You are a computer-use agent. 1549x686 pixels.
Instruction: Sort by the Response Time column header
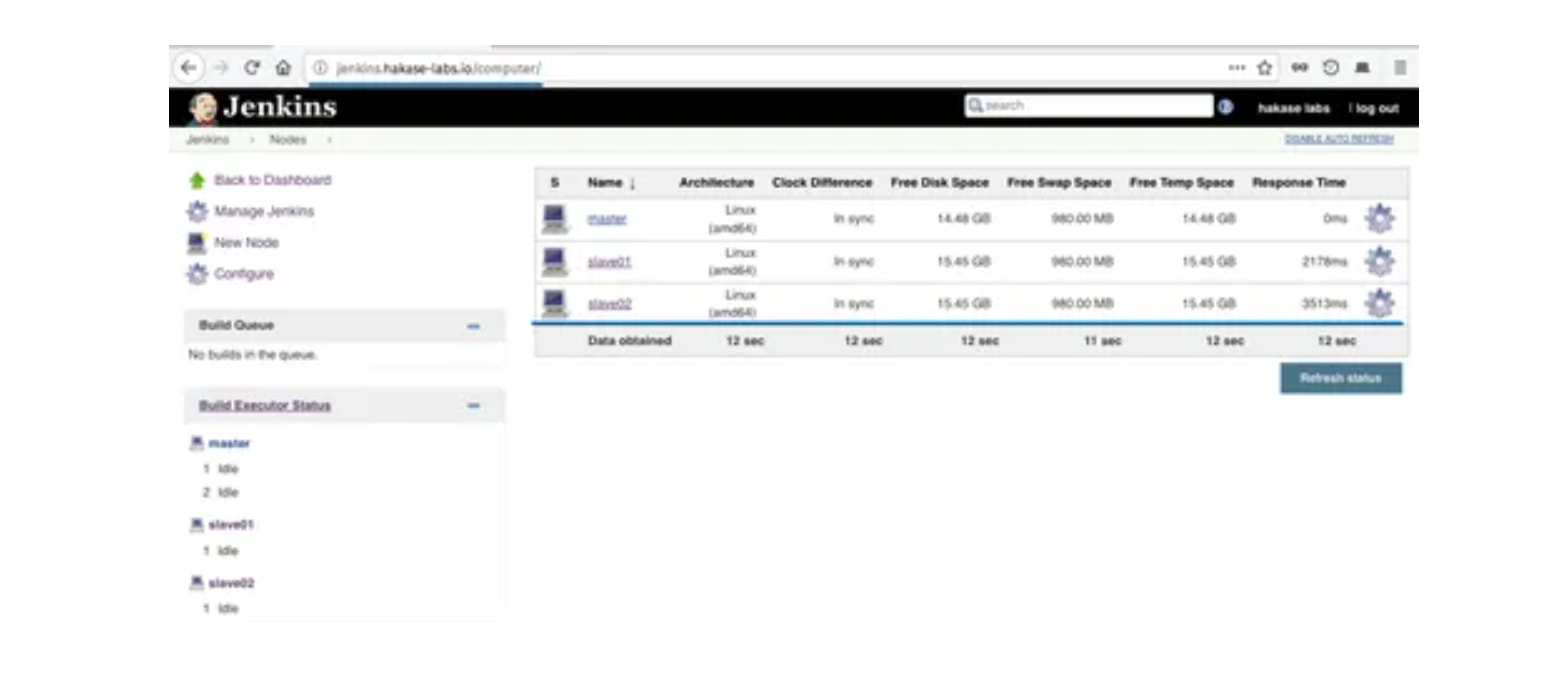click(1299, 183)
